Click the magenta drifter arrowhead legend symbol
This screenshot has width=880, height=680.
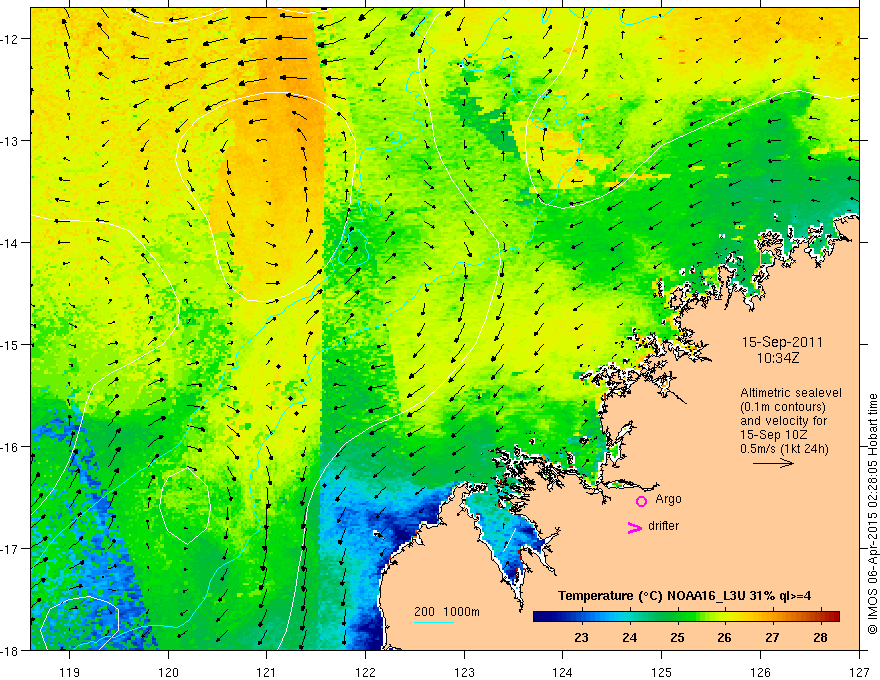coord(635,527)
